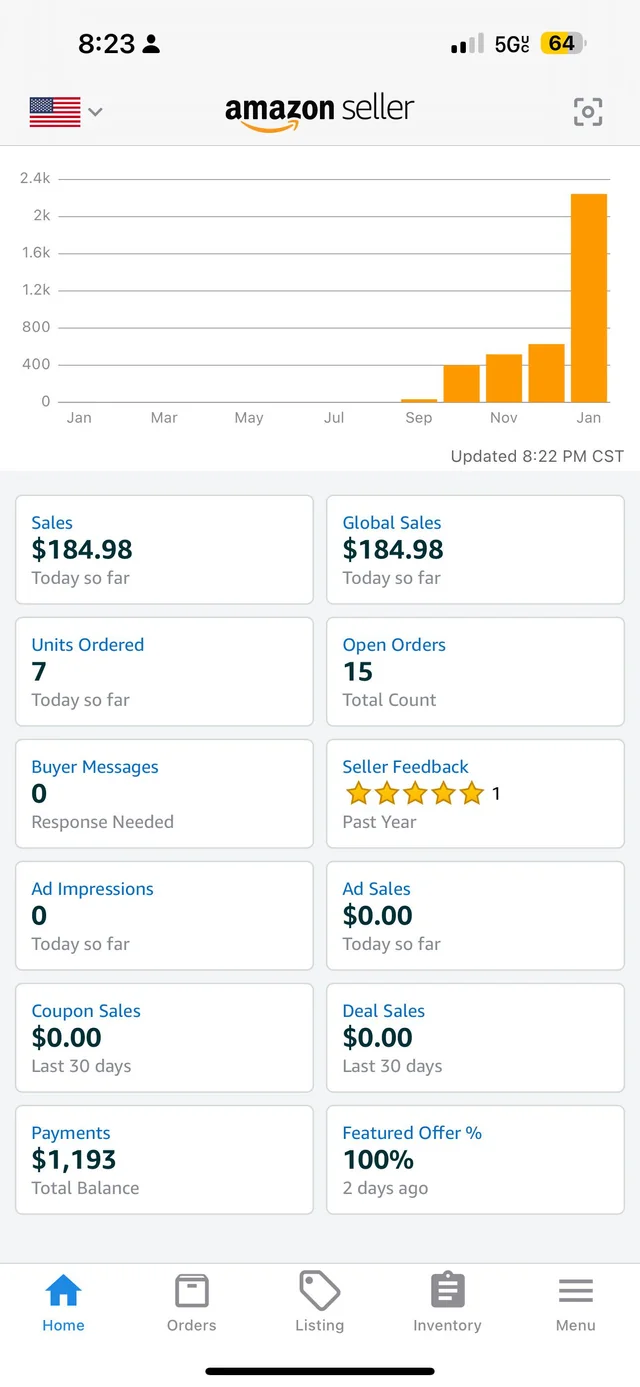Open the Global Sales card
Image resolution: width=640 pixels, height=1387 pixels.
pos(475,550)
